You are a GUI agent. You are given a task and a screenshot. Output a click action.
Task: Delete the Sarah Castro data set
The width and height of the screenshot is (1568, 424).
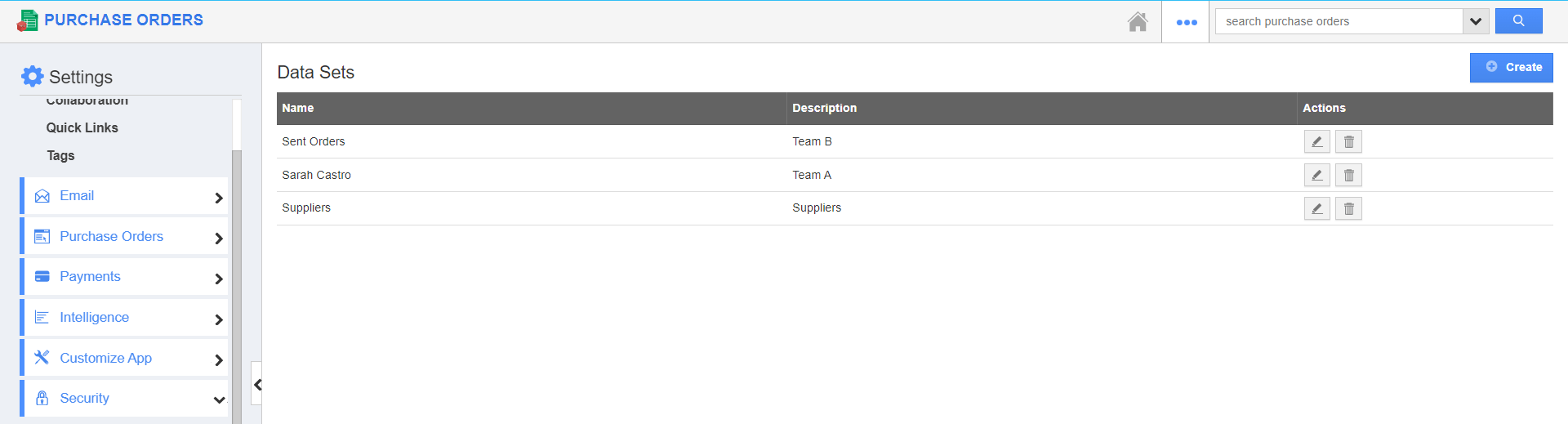[x=1348, y=176]
